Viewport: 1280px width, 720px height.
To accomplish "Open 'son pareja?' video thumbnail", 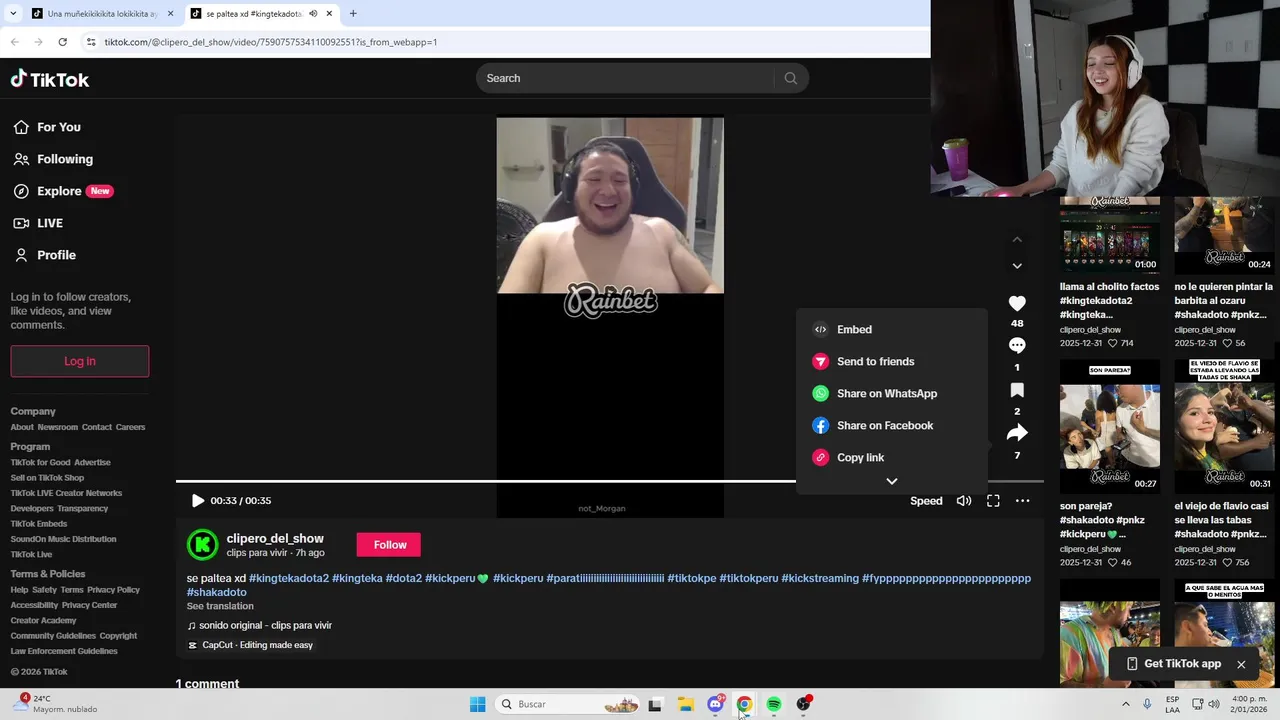I will click(1110, 427).
